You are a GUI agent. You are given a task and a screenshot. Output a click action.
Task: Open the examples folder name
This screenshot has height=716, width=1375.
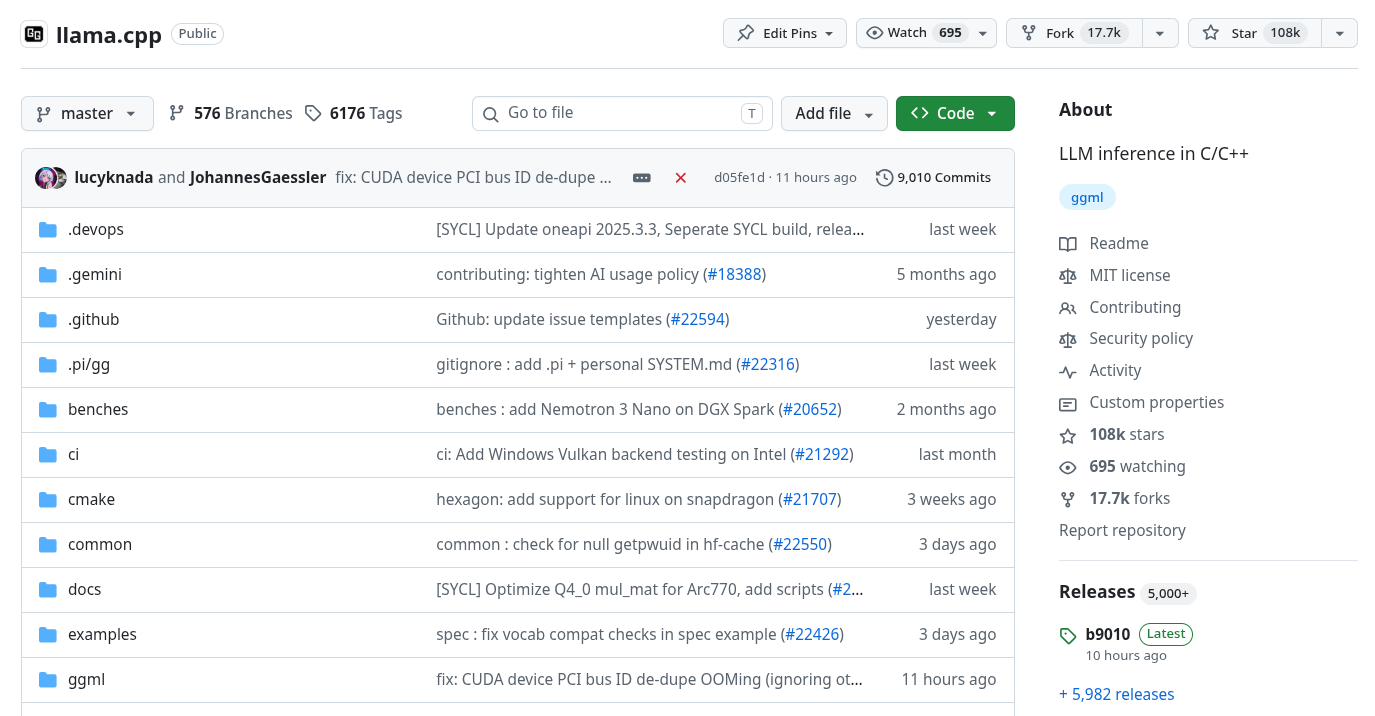102,635
